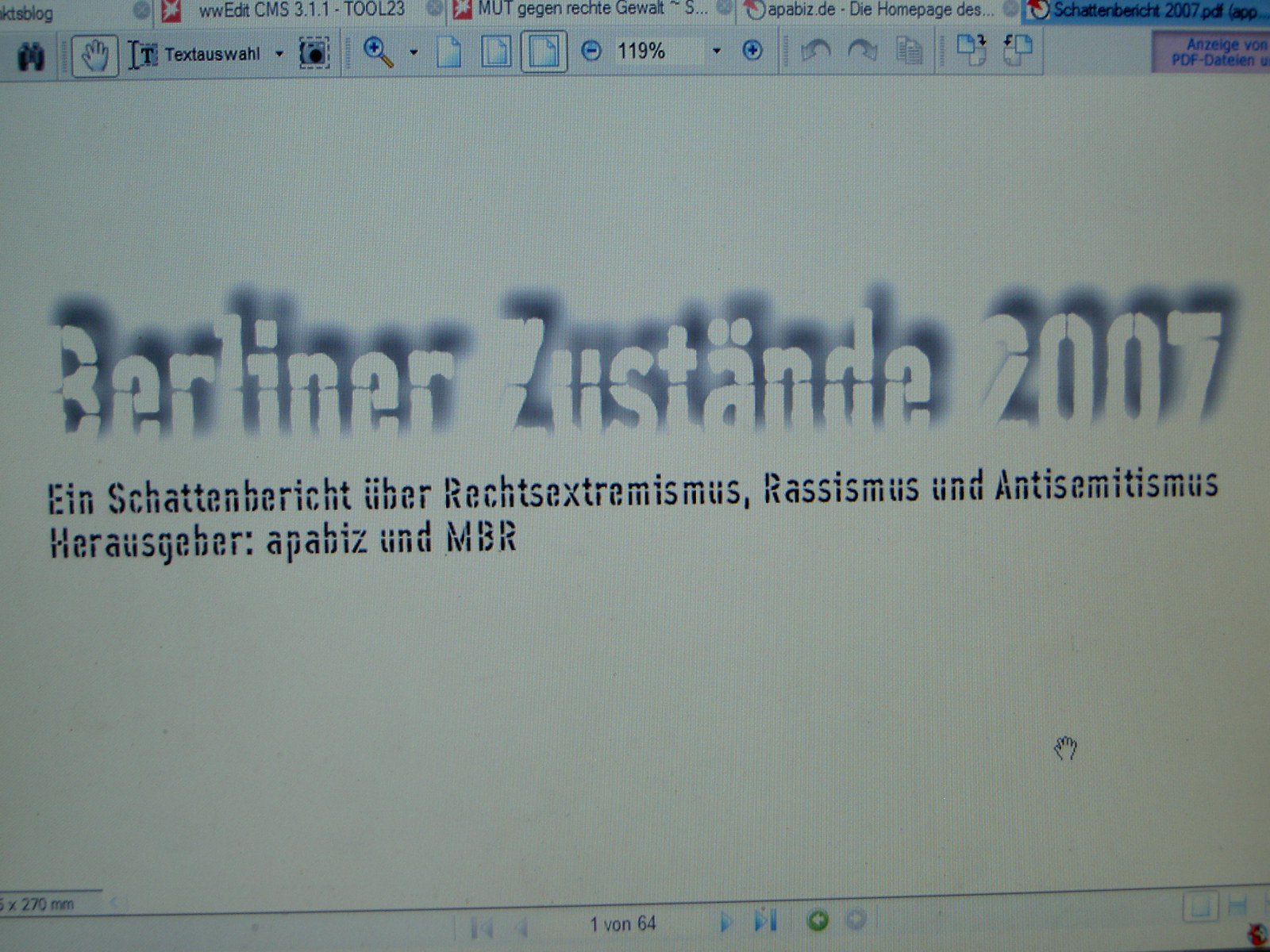Screen dimensions: 1270x952
Task: Select the Snapshot camera tool
Action: coord(314,54)
